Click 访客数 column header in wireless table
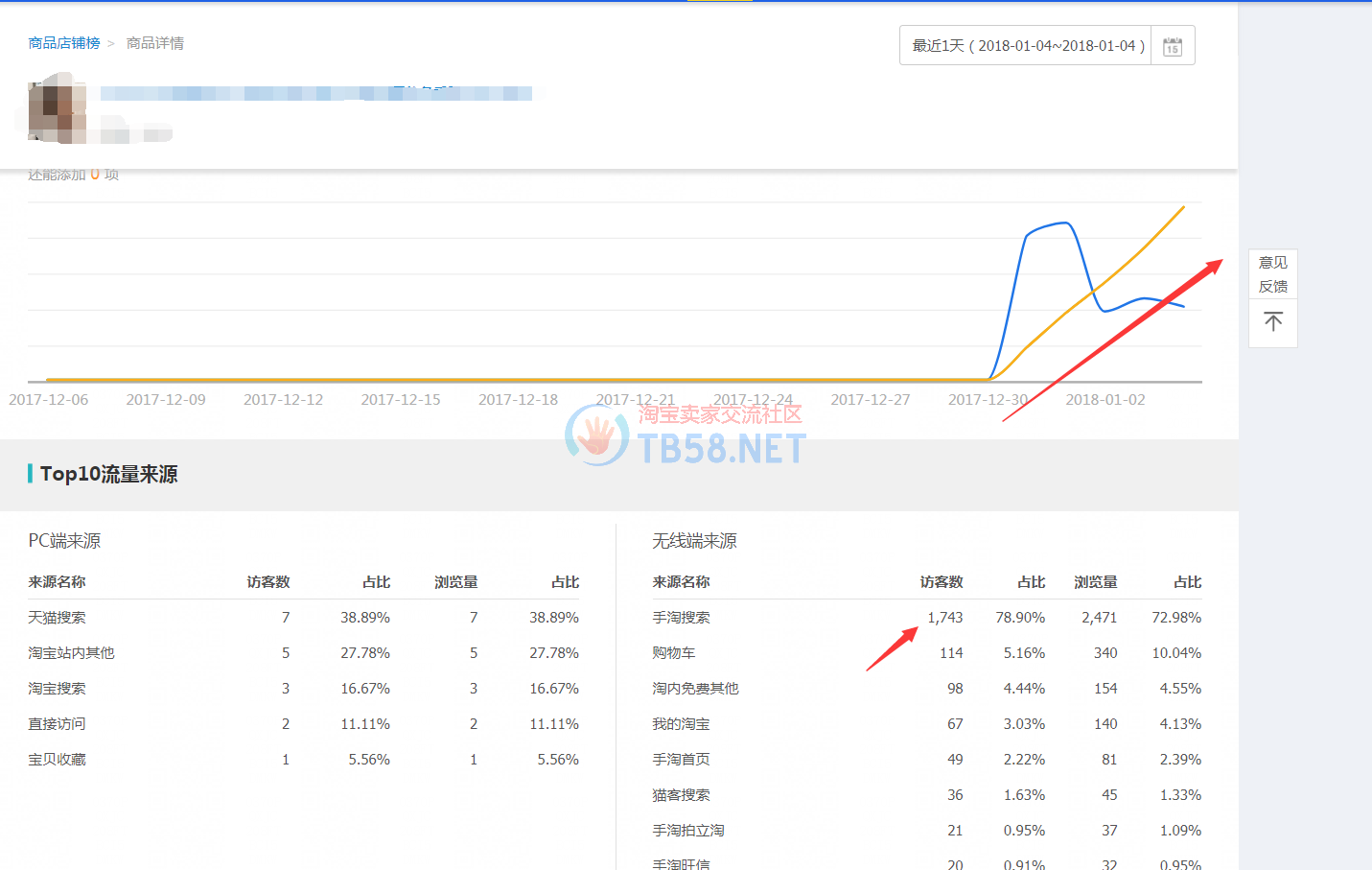This screenshot has width=1372, height=870. pyautogui.click(x=941, y=582)
